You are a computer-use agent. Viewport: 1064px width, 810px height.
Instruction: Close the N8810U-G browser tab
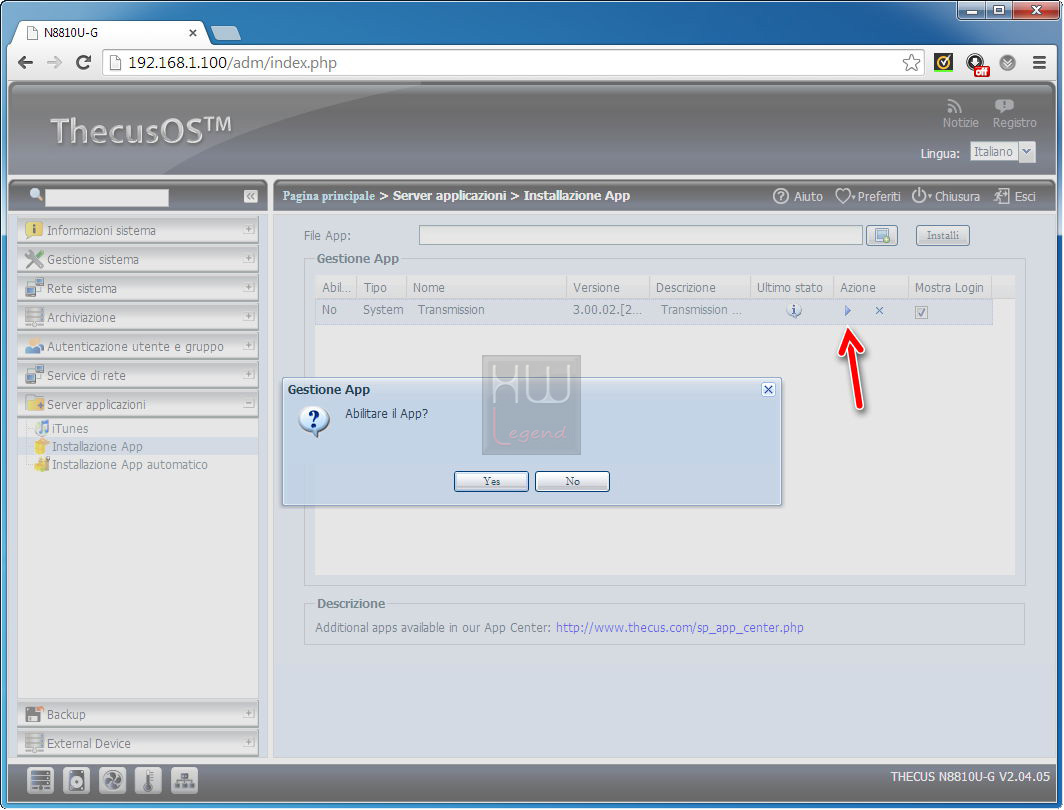click(193, 33)
